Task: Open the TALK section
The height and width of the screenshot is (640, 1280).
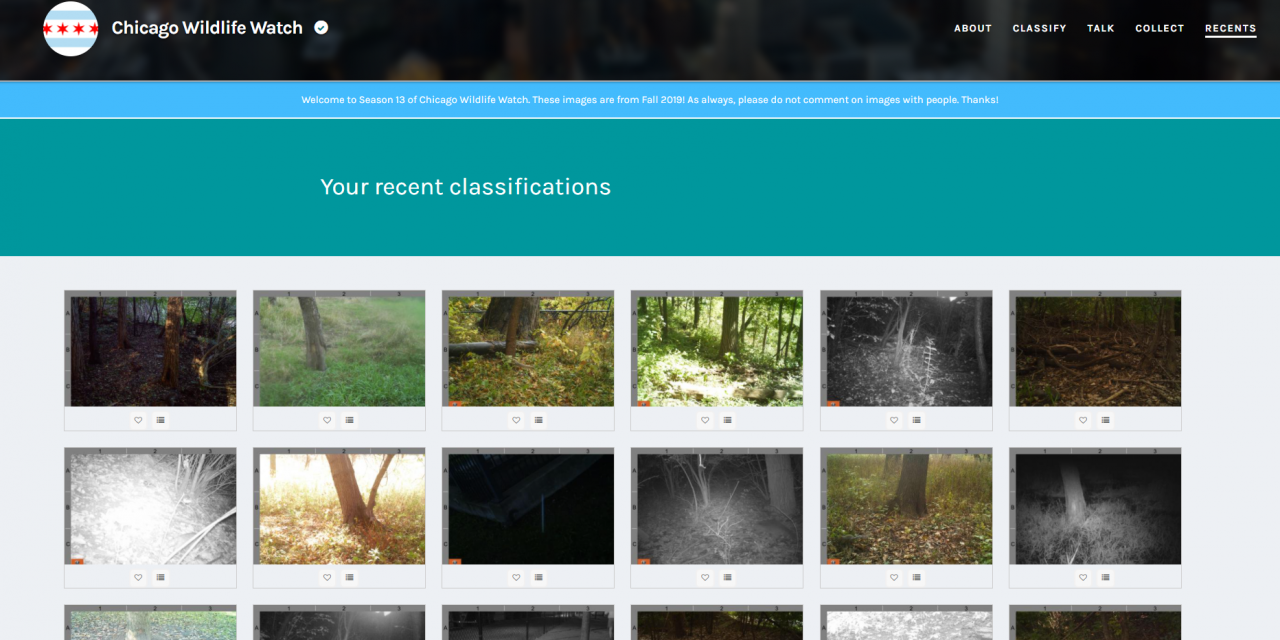Action: pyautogui.click(x=1101, y=28)
